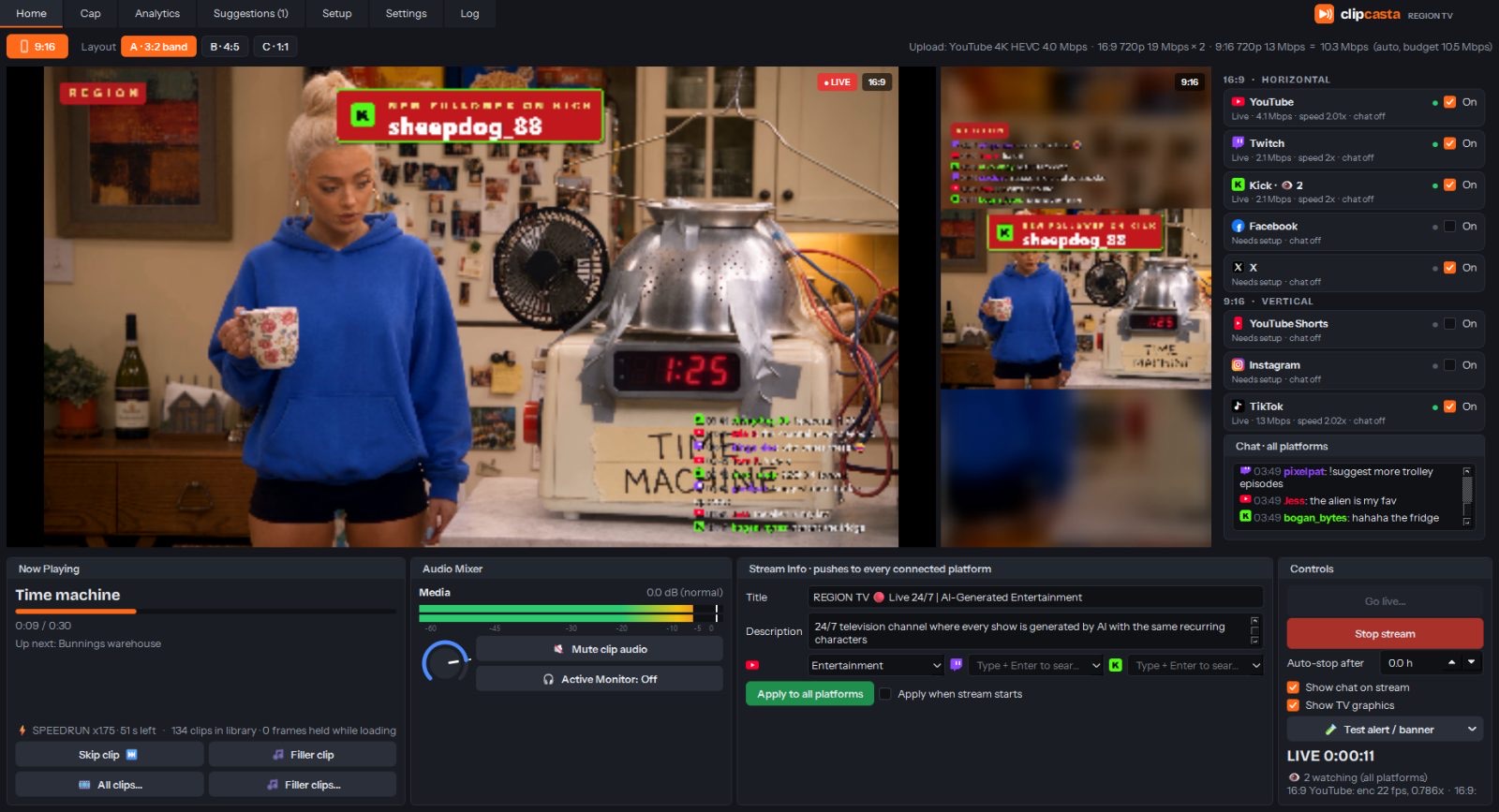Uncheck the TikTok platform checkbox
This screenshot has height=812, width=1499.
(x=1449, y=406)
